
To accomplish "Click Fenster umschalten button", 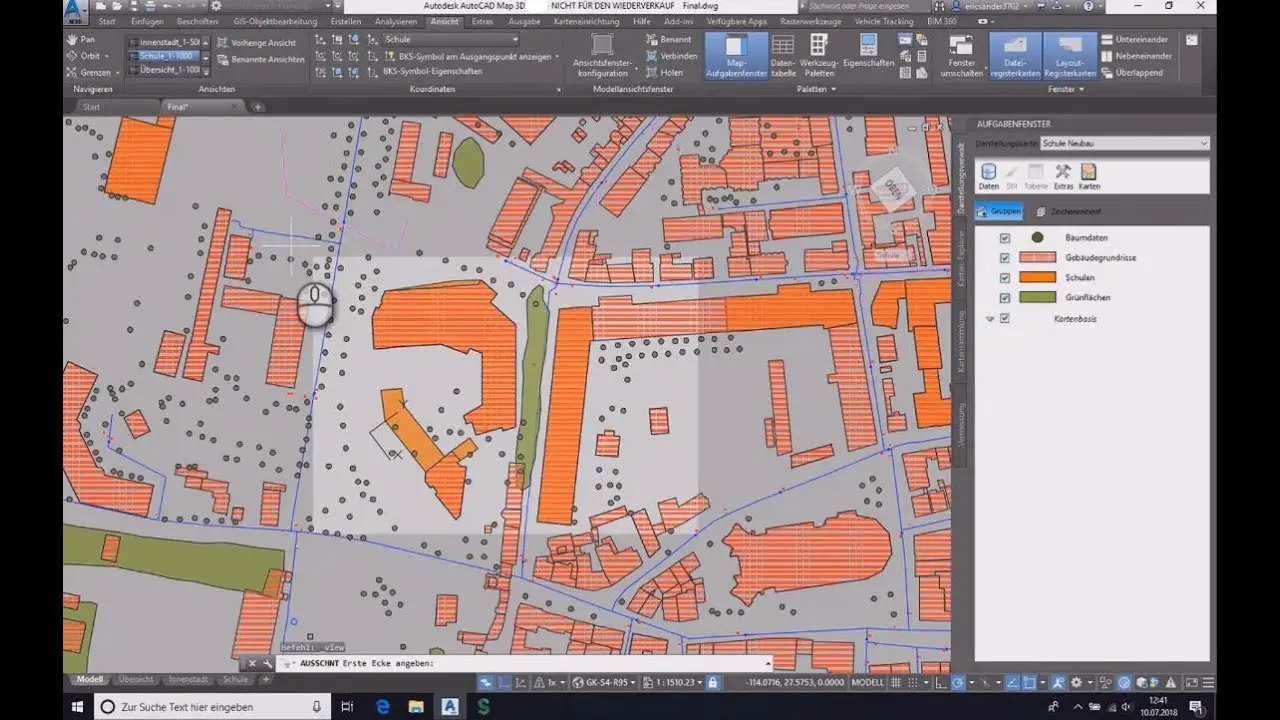I will [x=962, y=56].
